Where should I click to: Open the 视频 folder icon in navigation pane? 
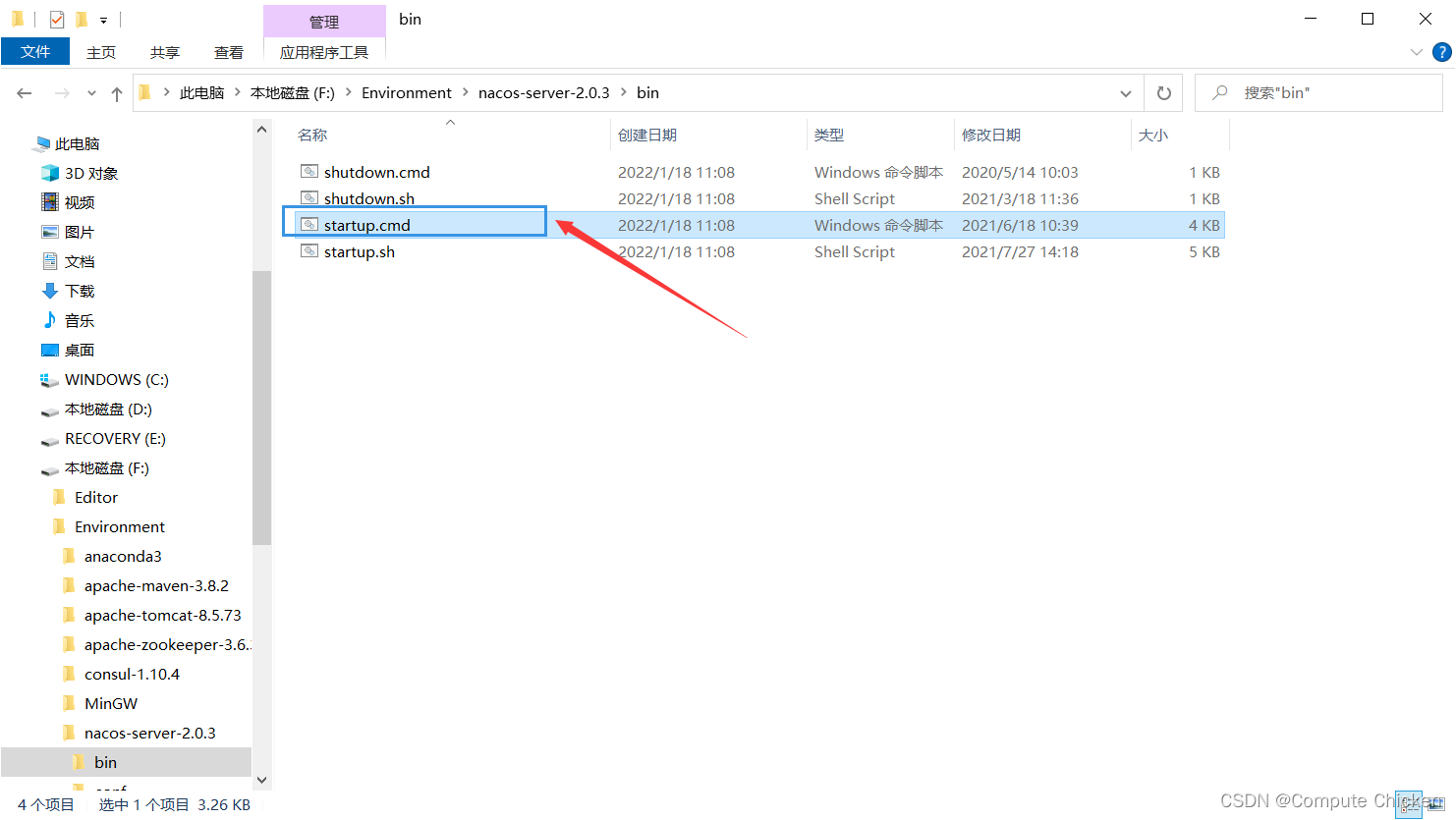(x=50, y=202)
